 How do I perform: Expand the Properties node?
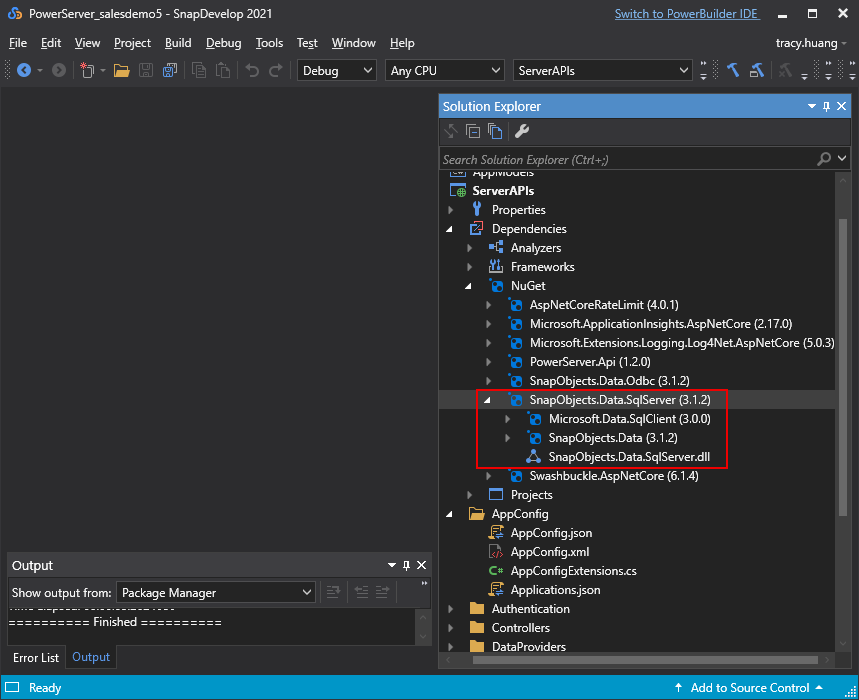coord(450,210)
